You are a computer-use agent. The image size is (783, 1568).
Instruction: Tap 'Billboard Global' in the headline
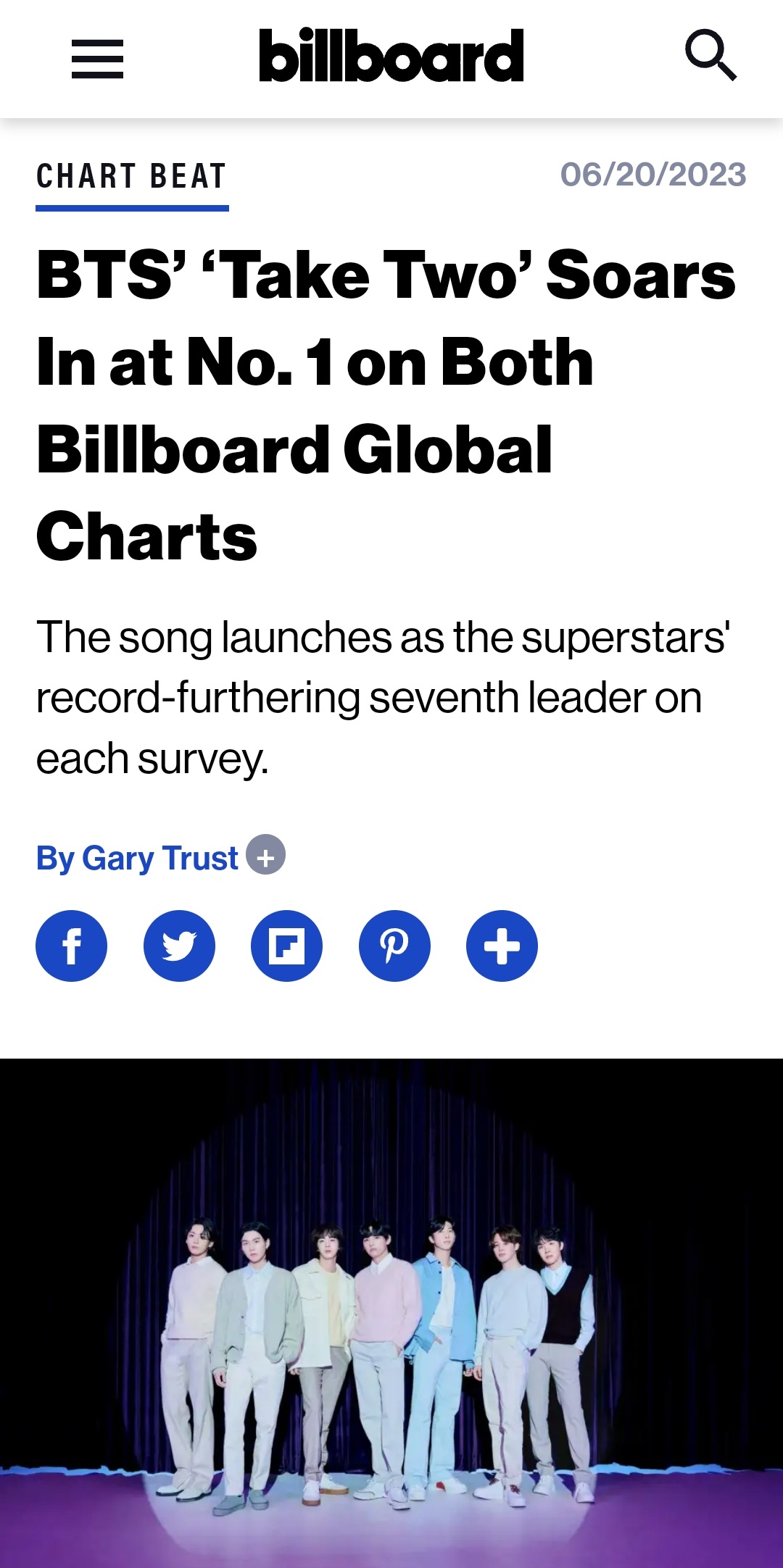(x=294, y=449)
